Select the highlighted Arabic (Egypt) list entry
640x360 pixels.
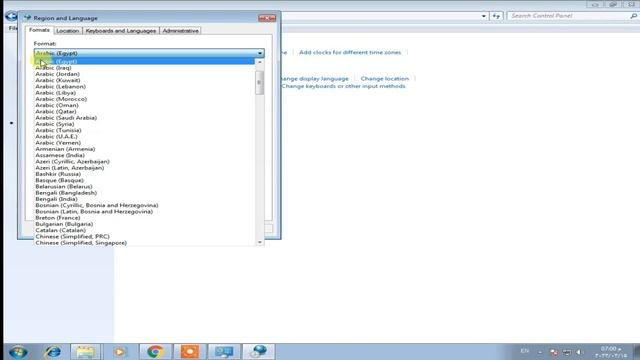[144, 61]
